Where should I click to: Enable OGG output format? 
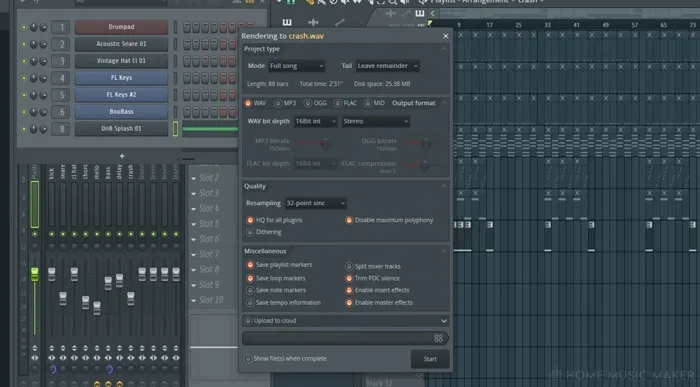pos(308,103)
